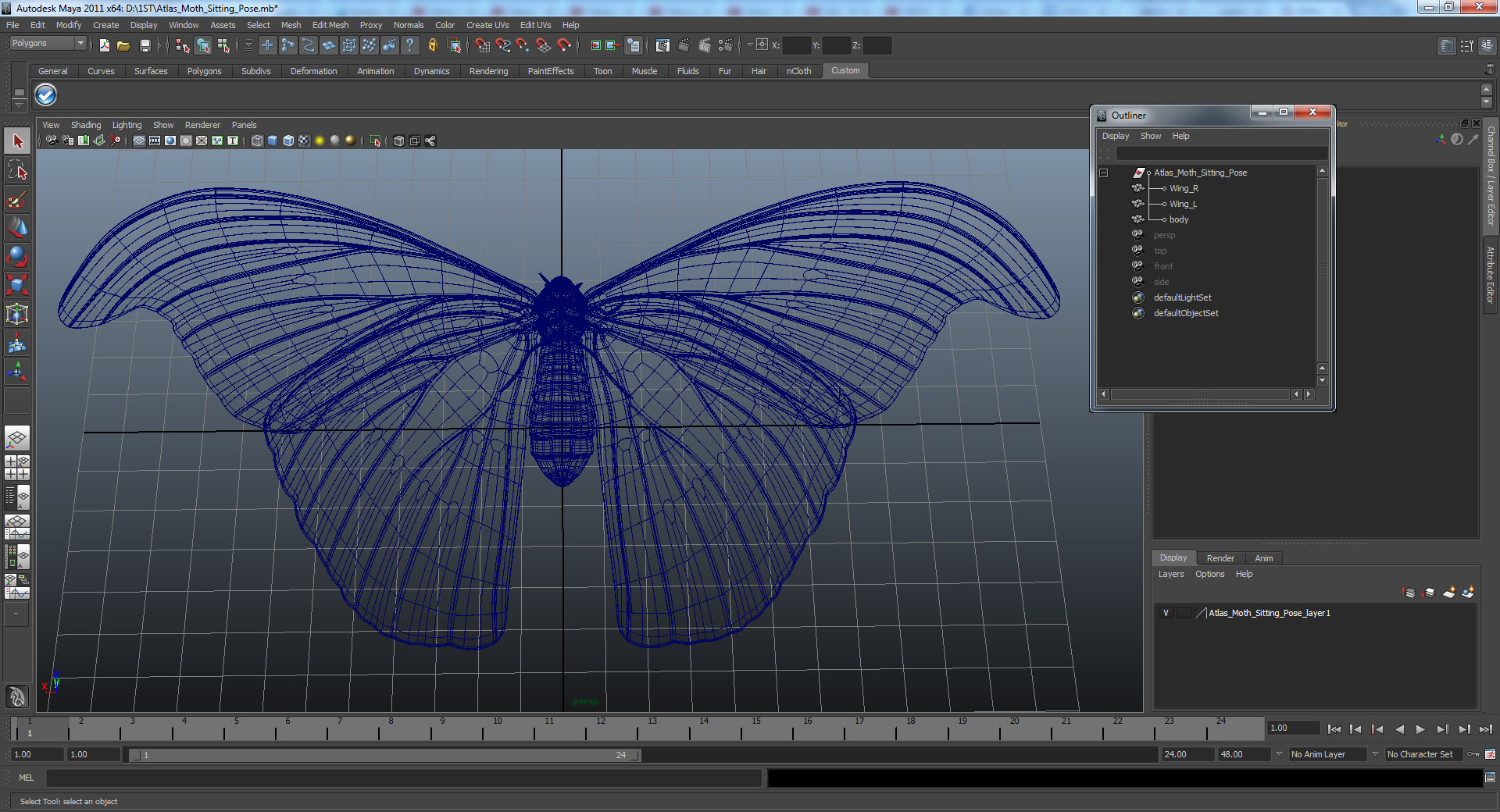Activate Soft Modification tool

pos(17,343)
